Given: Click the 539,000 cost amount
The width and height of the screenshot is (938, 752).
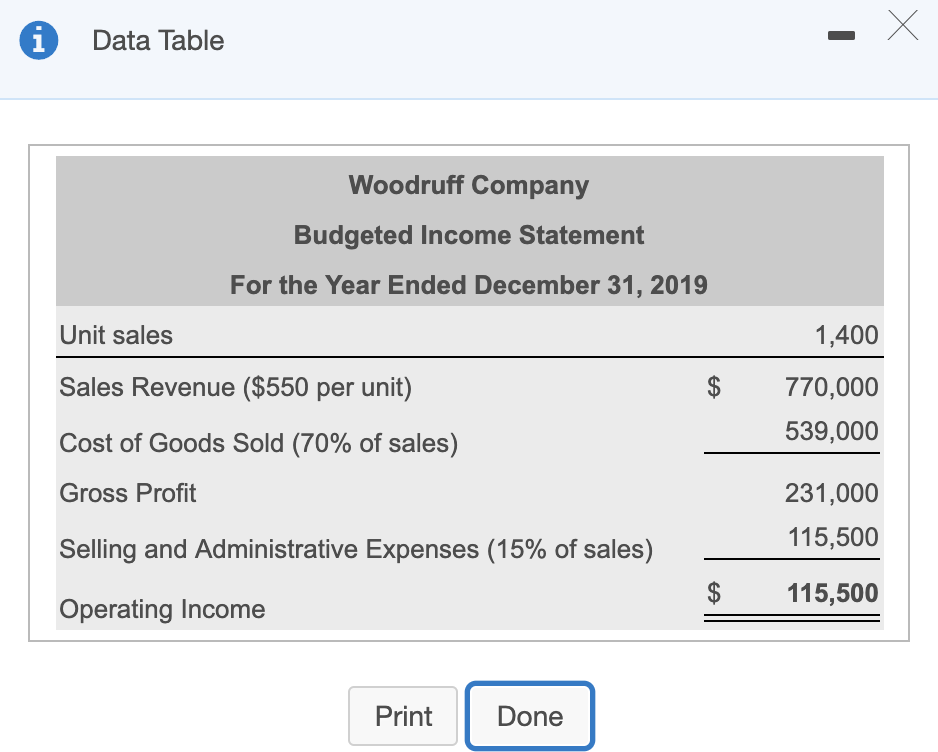Looking at the screenshot, I should point(832,431).
